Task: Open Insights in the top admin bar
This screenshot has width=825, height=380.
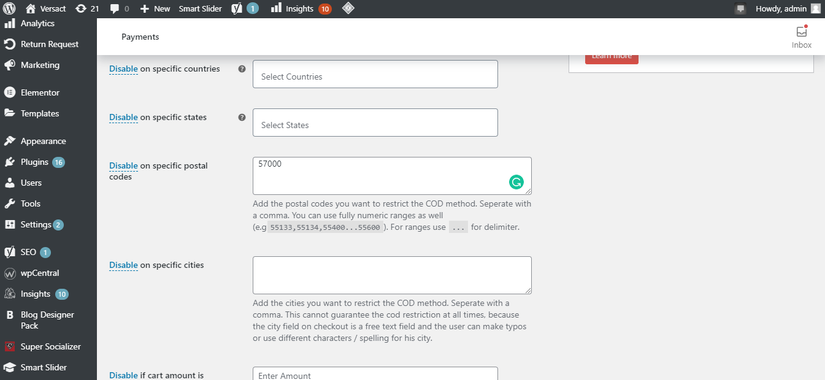Action: click(x=301, y=8)
